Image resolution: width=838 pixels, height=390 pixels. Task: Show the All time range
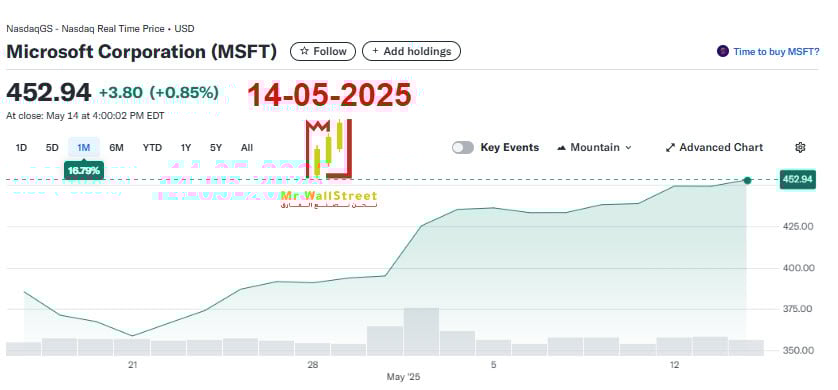click(x=247, y=148)
